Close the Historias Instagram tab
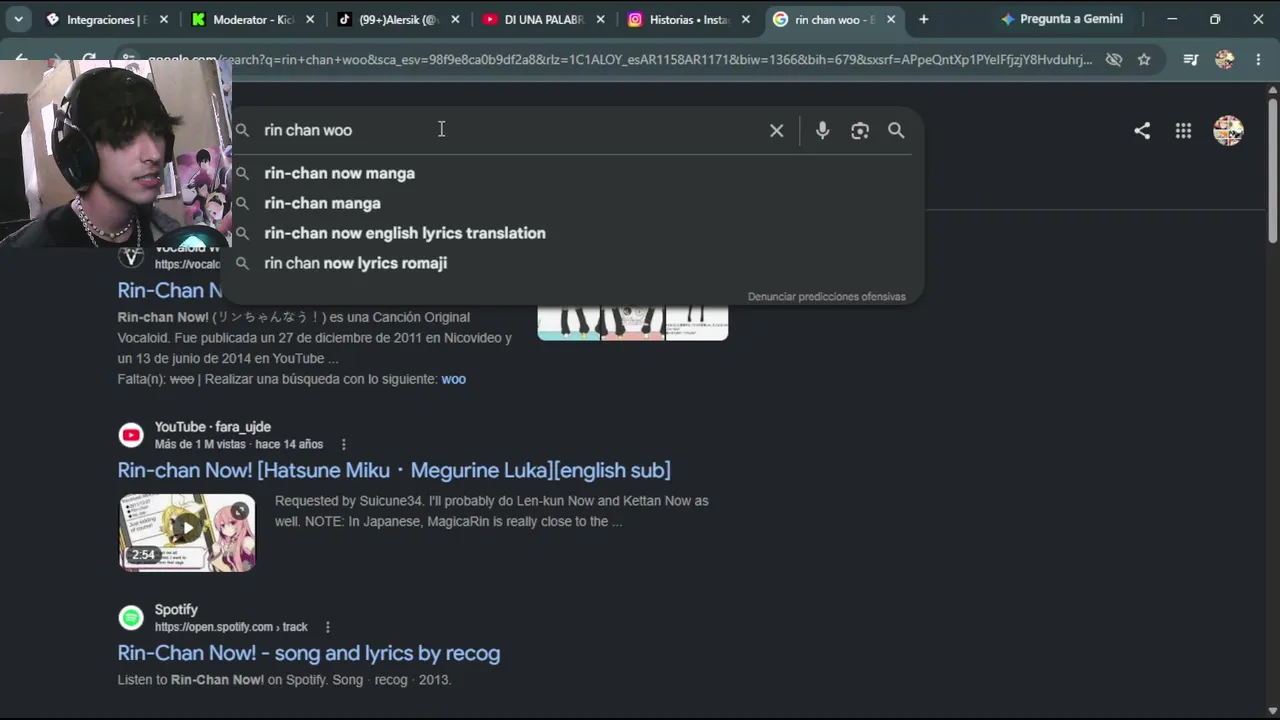Screen dimensions: 1280x720 [x=746, y=19]
